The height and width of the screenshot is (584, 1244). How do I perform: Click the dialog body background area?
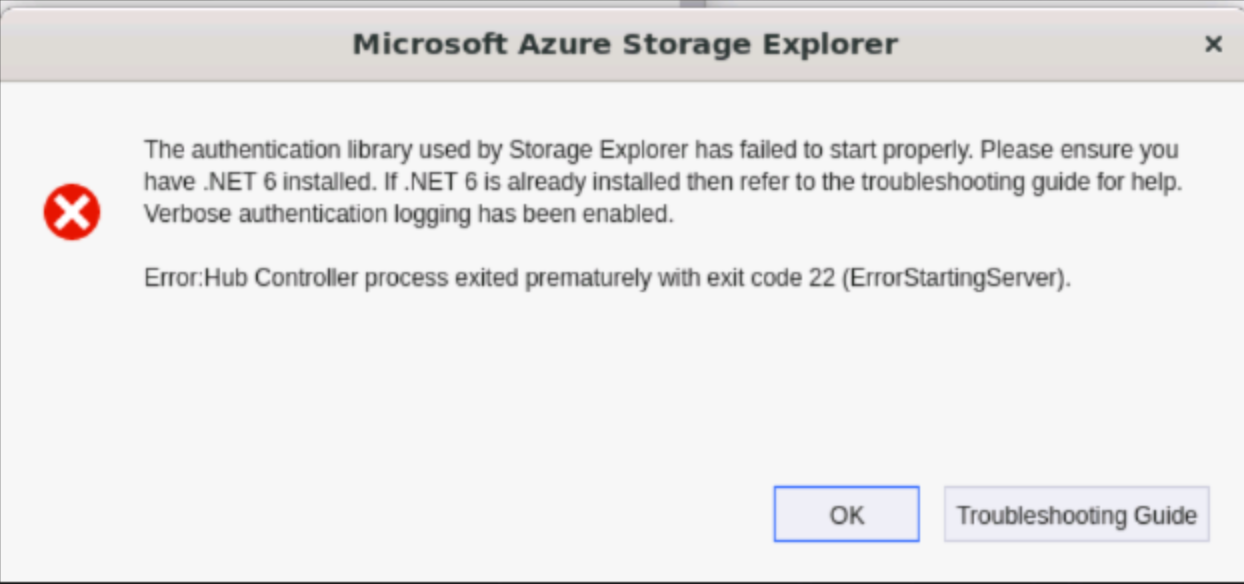(620, 400)
